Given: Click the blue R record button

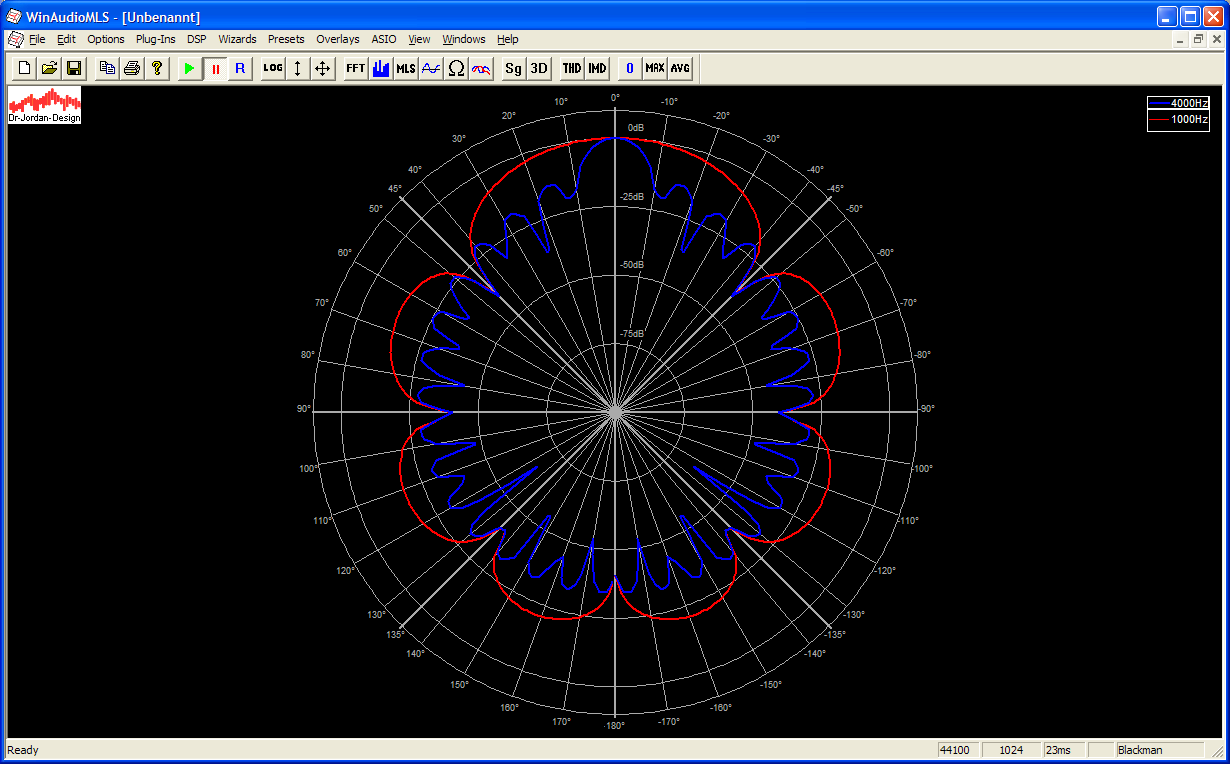Looking at the screenshot, I should (x=240, y=68).
